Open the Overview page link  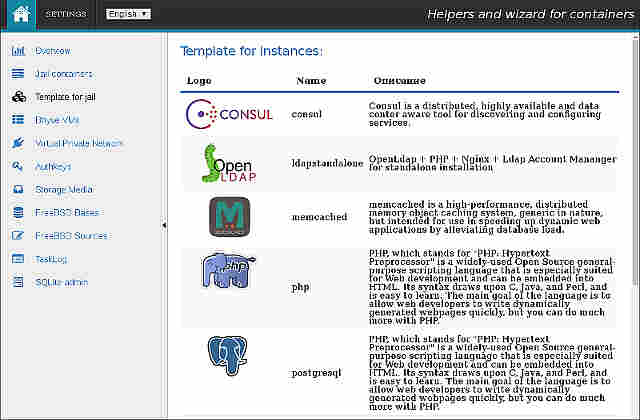tap(53, 51)
